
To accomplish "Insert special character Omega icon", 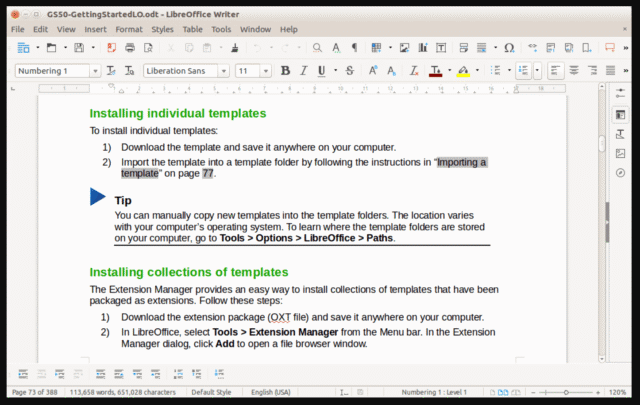I will [509, 48].
